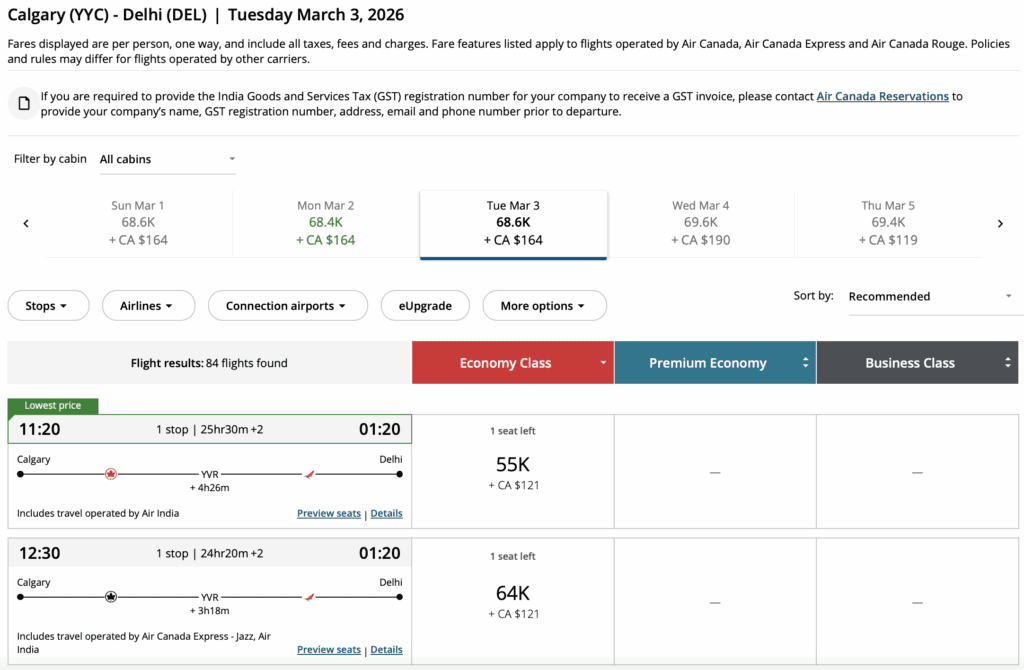This screenshot has width=1024, height=670.
Task: Sort by Premium Economy arrows icon
Action: (805, 363)
